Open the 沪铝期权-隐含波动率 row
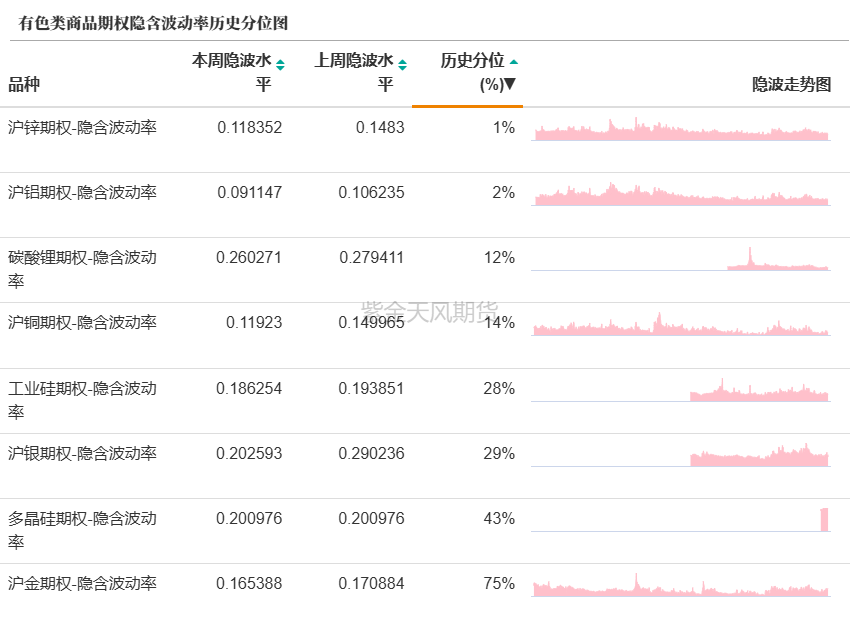The width and height of the screenshot is (859, 640). coord(425,205)
